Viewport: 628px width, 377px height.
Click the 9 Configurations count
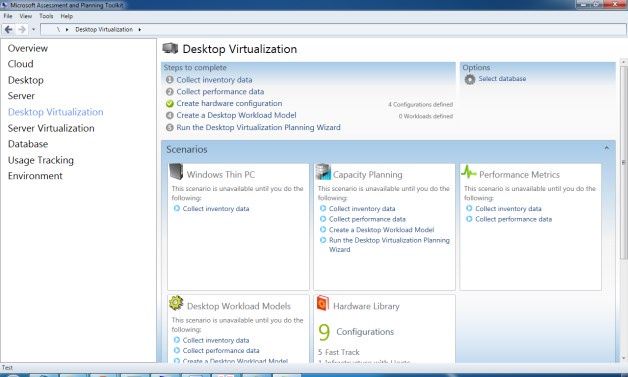tap(356, 332)
